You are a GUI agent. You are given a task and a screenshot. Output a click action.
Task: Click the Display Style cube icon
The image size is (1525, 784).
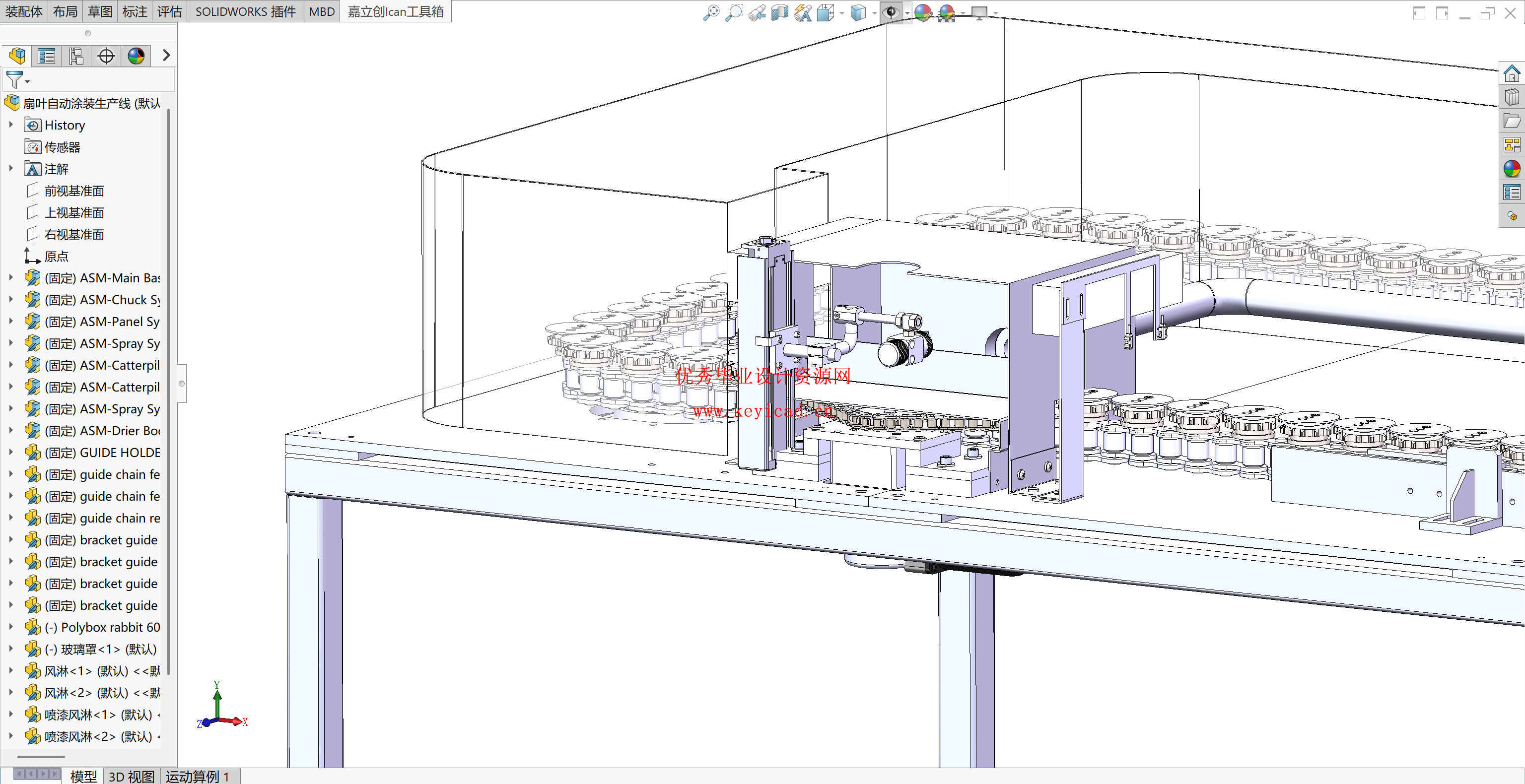(858, 12)
